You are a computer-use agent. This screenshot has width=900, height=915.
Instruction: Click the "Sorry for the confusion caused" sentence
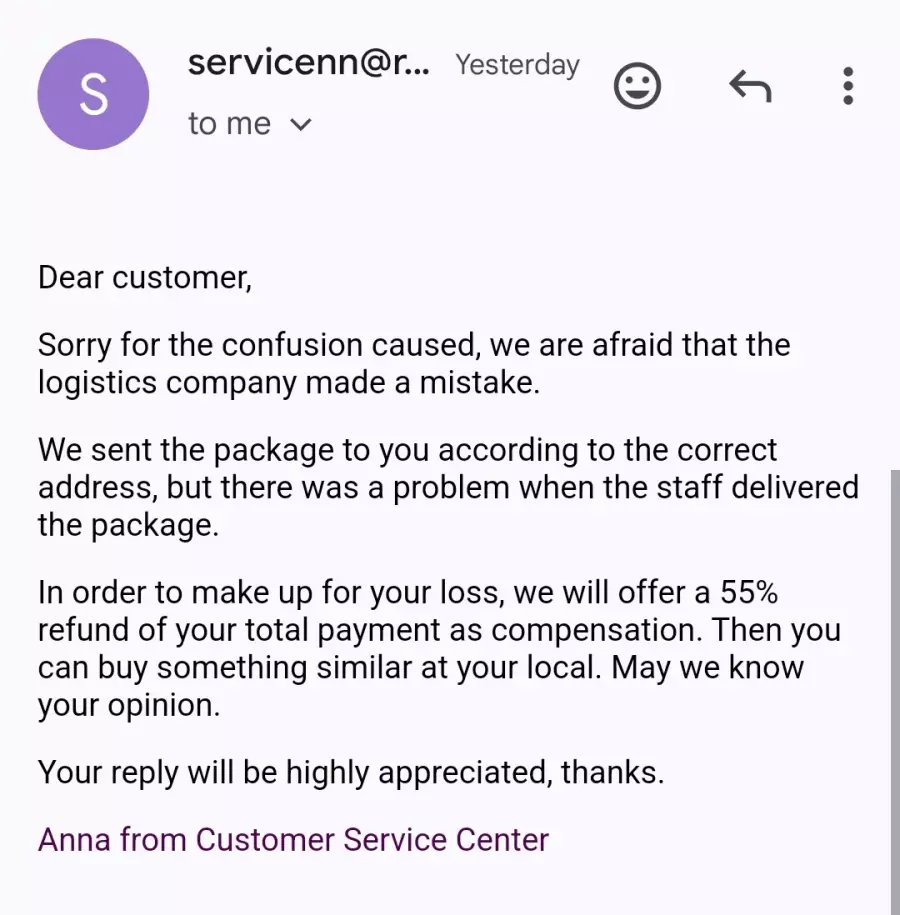[259, 344]
